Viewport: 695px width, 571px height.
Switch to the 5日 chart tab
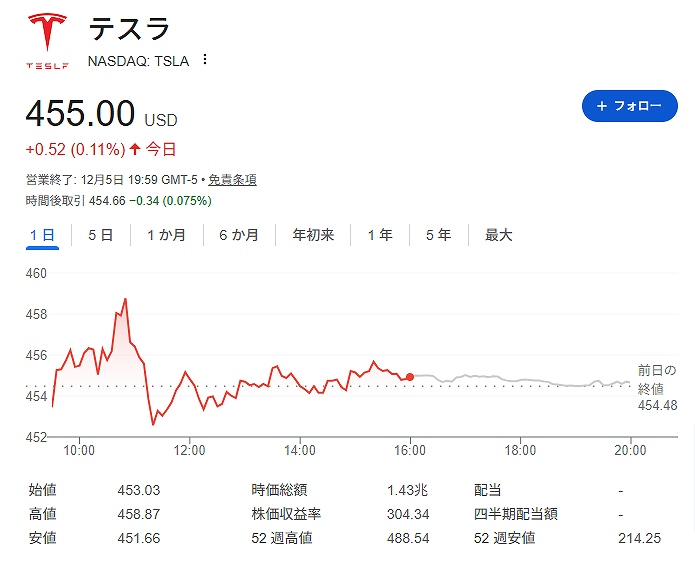coord(100,236)
